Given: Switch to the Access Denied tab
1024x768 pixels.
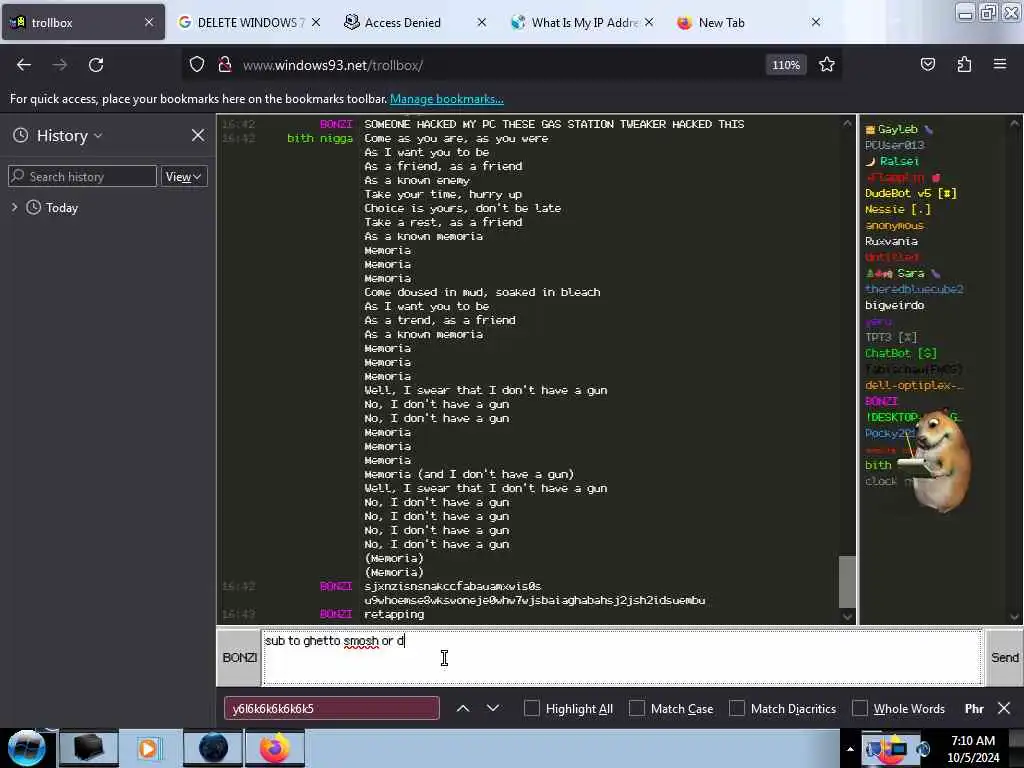Looking at the screenshot, I should tap(415, 22).
